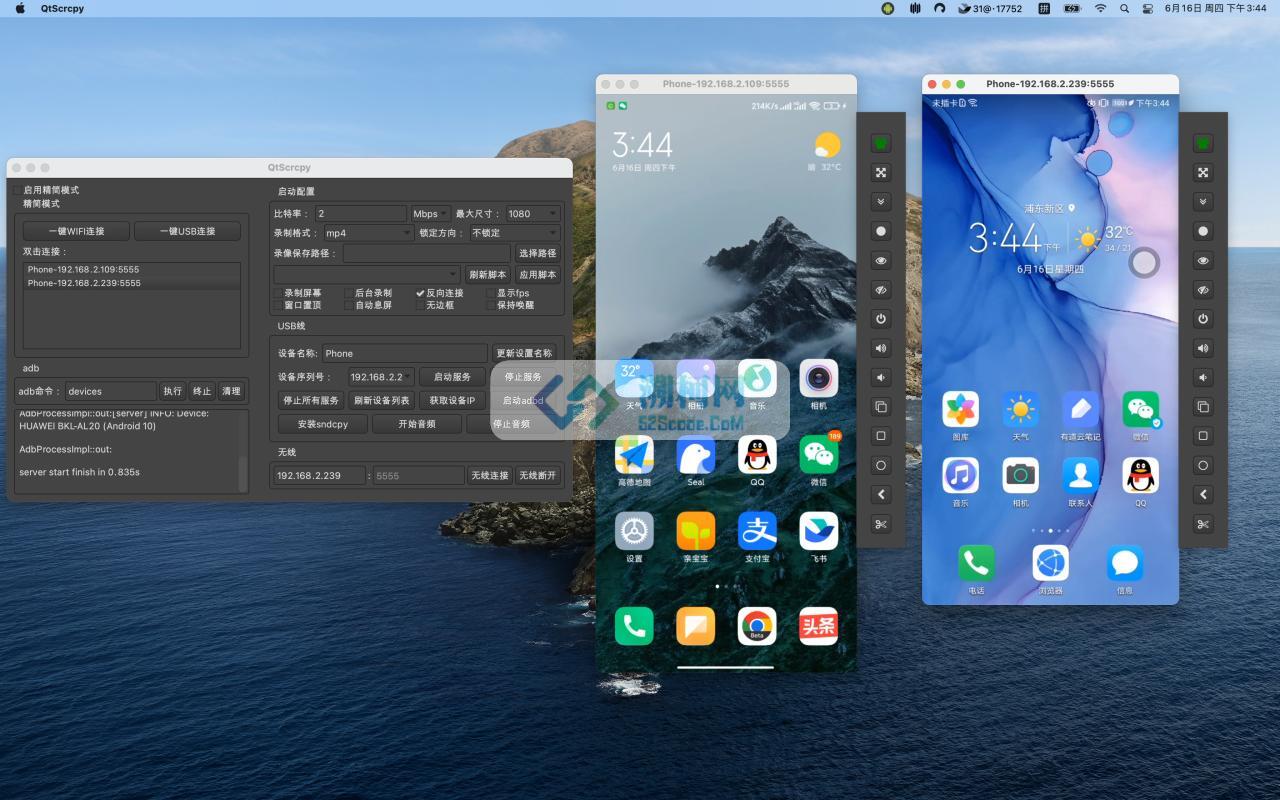1280x800 pixels.
Task: Open Spotlight search in the menu bar
Action: coord(1125,8)
